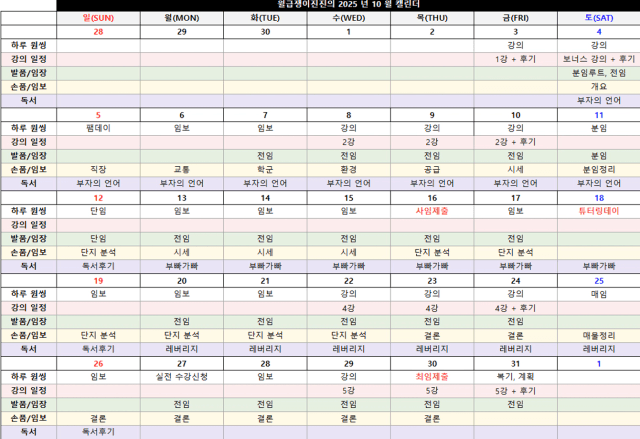Click the '분임루트, 전임' cell
Screen dimensions: 640x439
(599, 73)
